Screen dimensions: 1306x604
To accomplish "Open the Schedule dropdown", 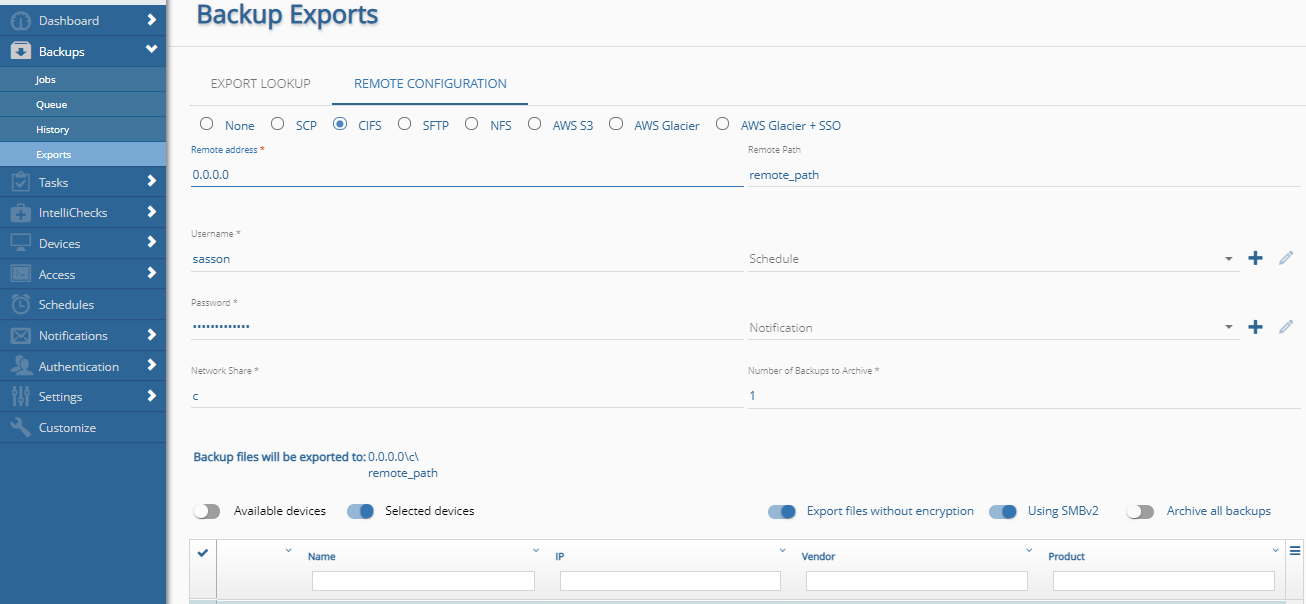I will pos(990,259).
